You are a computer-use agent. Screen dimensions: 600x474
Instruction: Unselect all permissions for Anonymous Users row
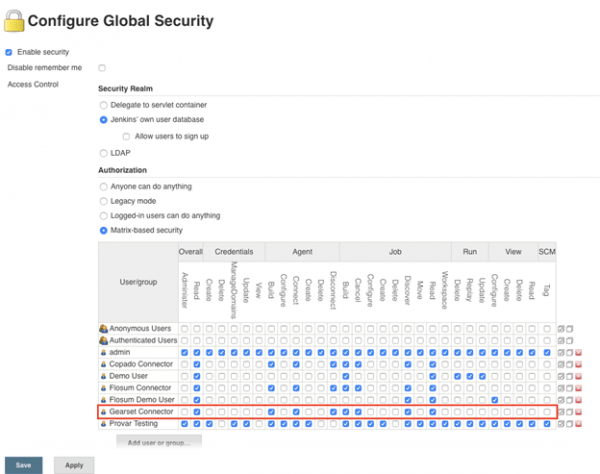click(x=569, y=329)
